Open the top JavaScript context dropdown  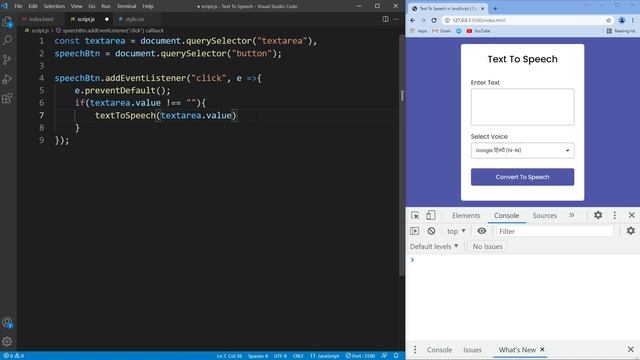click(456, 231)
